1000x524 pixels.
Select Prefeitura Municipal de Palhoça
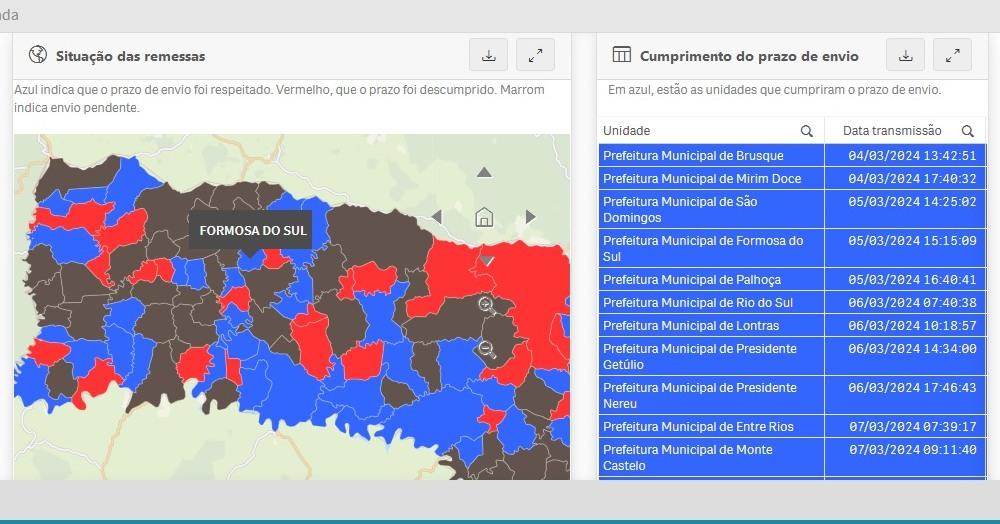tap(711, 279)
